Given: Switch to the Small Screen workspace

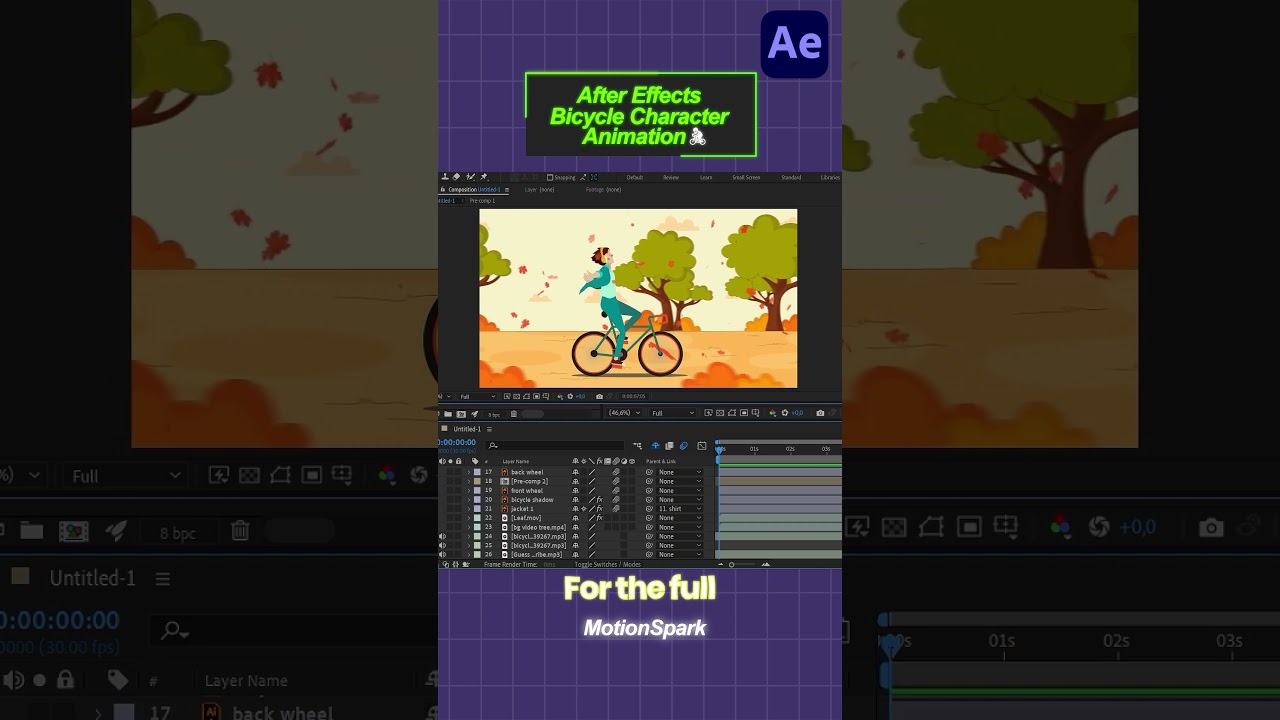Looking at the screenshot, I should coord(746,177).
